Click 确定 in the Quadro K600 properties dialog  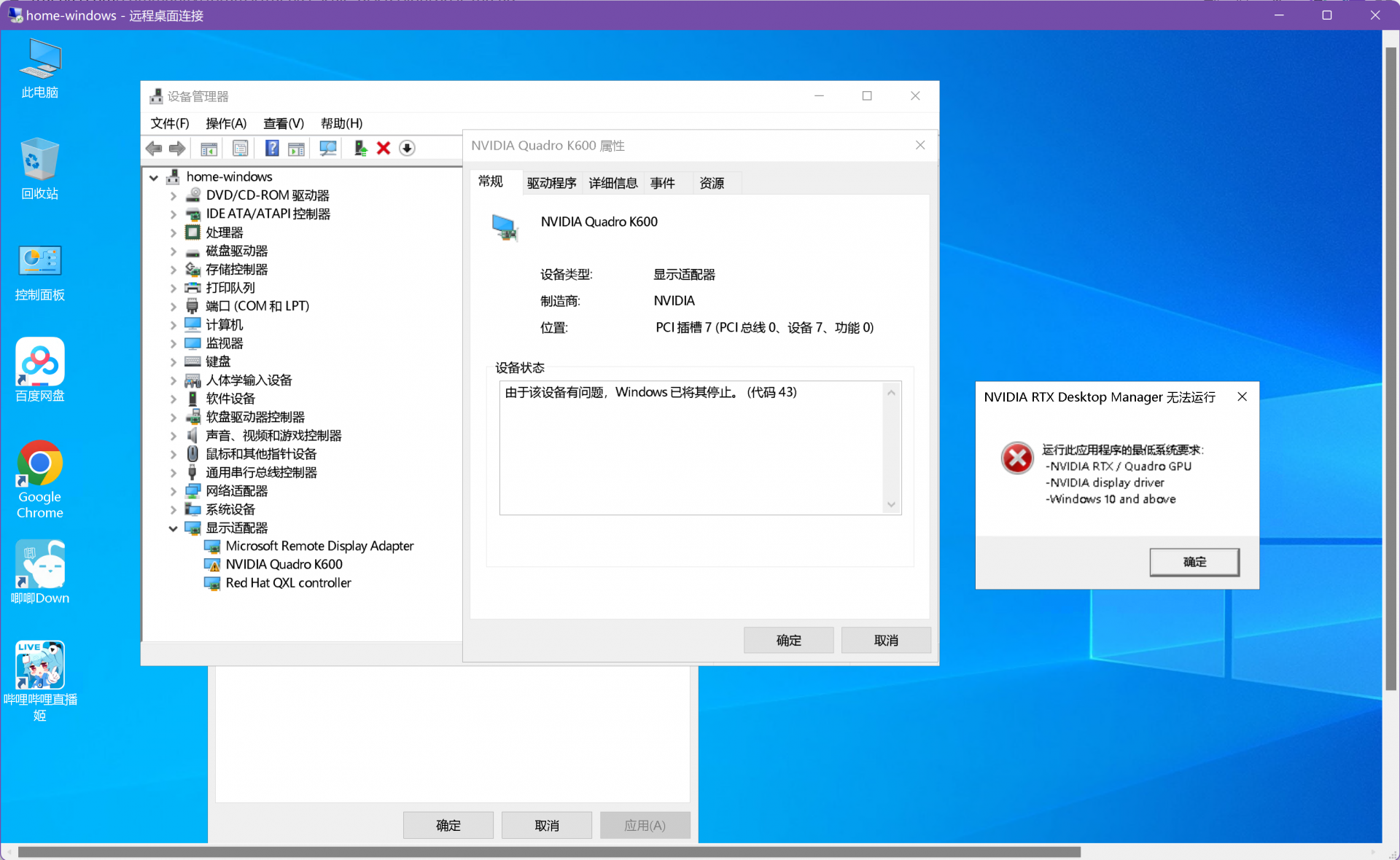point(788,640)
